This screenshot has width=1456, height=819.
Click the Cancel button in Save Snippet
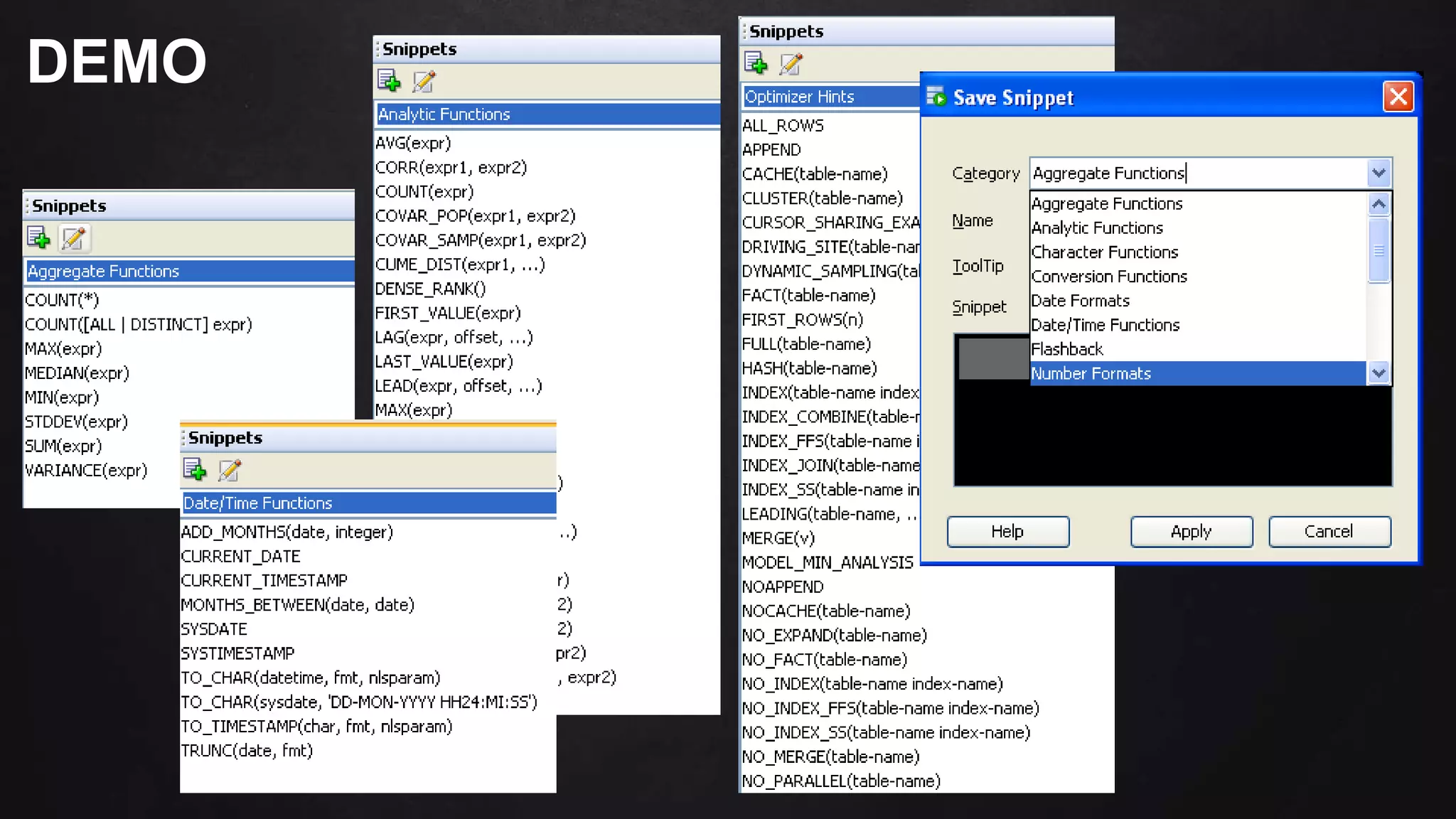pyautogui.click(x=1329, y=531)
